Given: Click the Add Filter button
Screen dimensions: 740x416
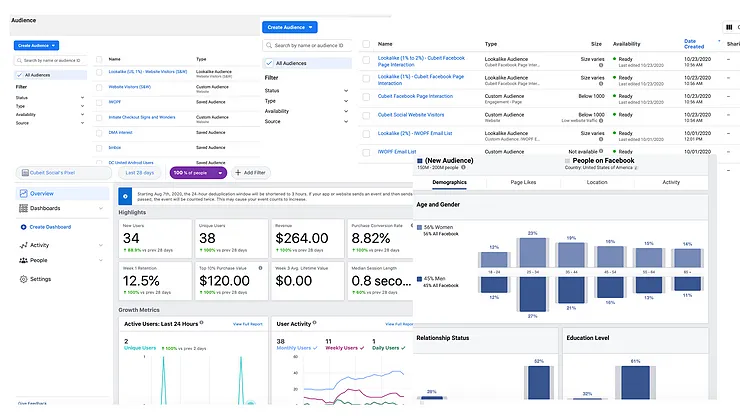Looking at the screenshot, I should coord(251,173).
